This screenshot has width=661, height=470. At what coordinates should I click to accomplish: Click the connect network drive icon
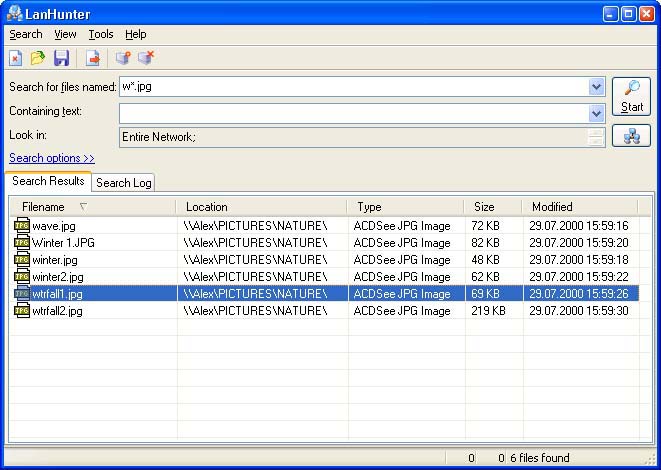(123, 58)
